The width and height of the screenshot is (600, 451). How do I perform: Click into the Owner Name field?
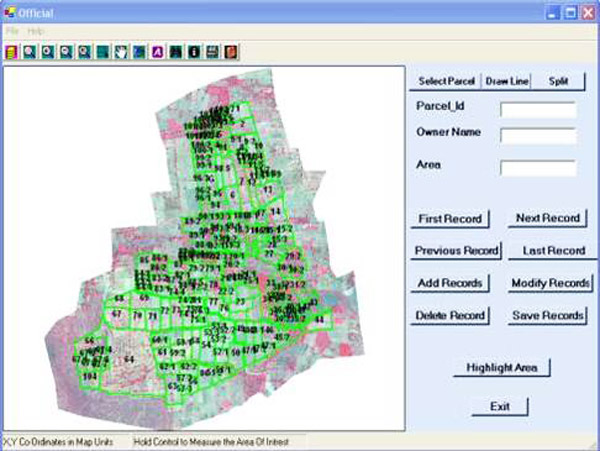click(538, 136)
